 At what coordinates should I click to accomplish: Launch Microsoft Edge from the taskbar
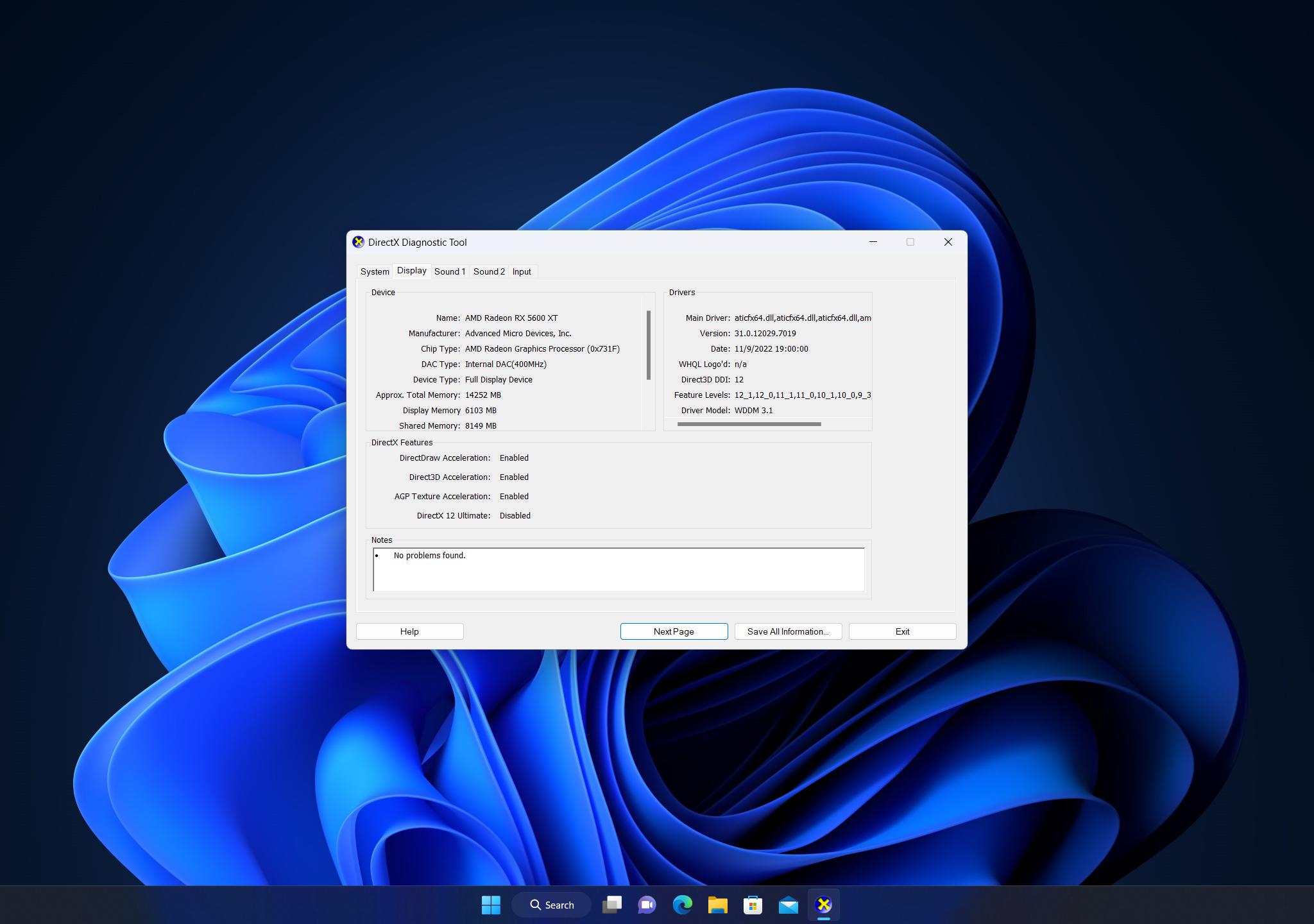(683, 904)
